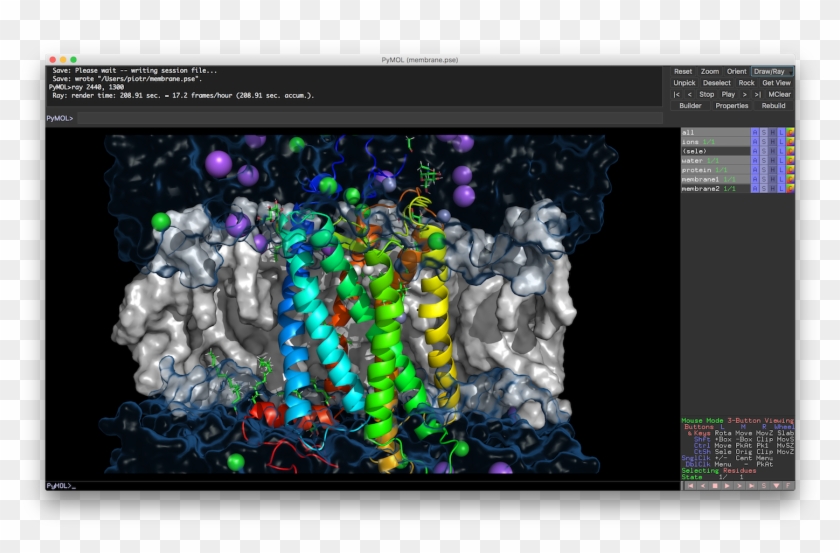This screenshot has height=553, width=840.
Task: Open the Action (A) menu for the (sele) selection
Action: point(755,151)
